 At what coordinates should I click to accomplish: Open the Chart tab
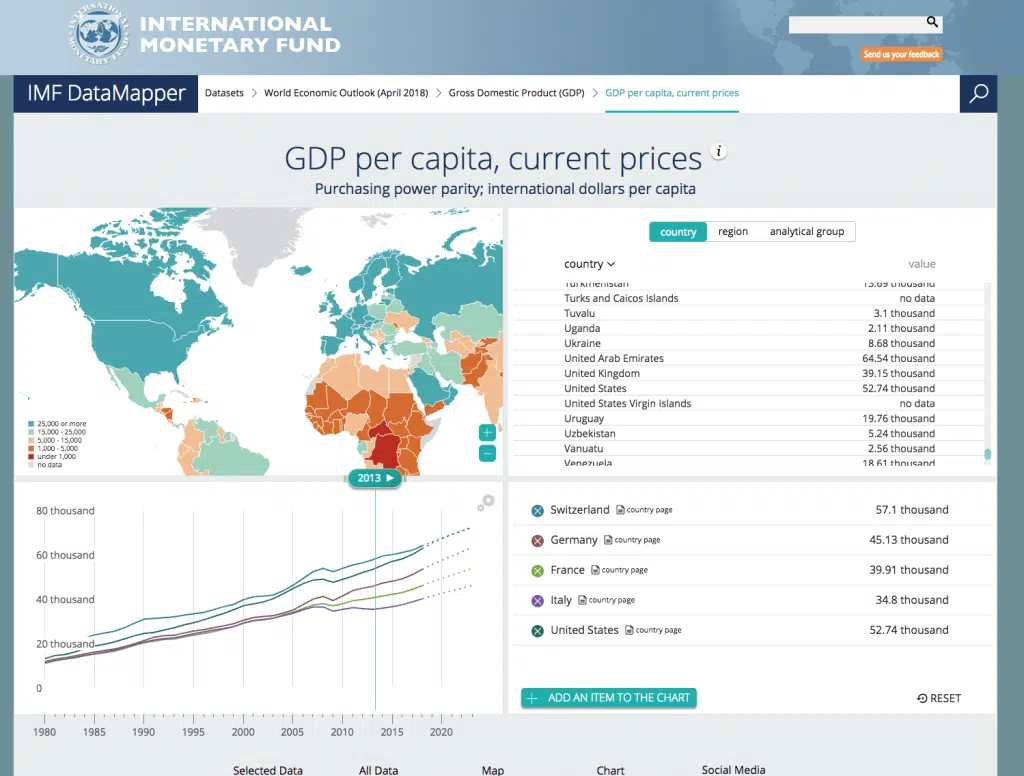click(611, 770)
